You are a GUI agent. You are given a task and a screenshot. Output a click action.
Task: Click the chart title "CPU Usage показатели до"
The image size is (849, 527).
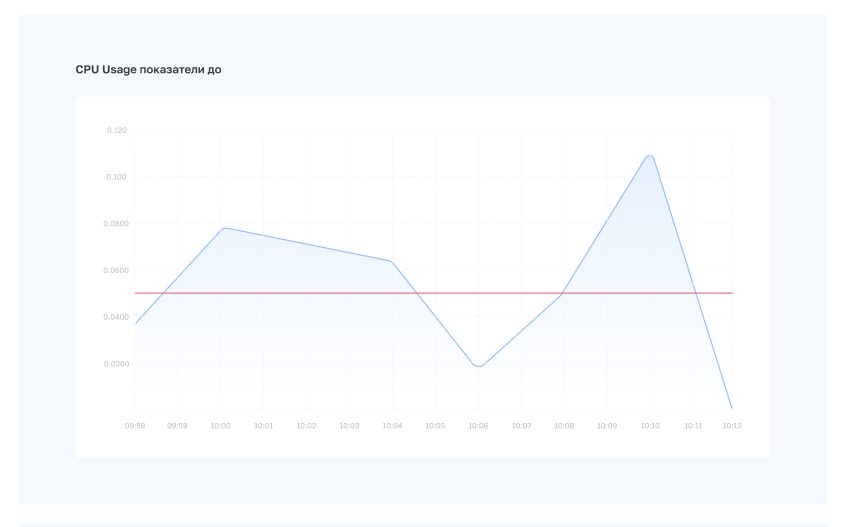148,69
